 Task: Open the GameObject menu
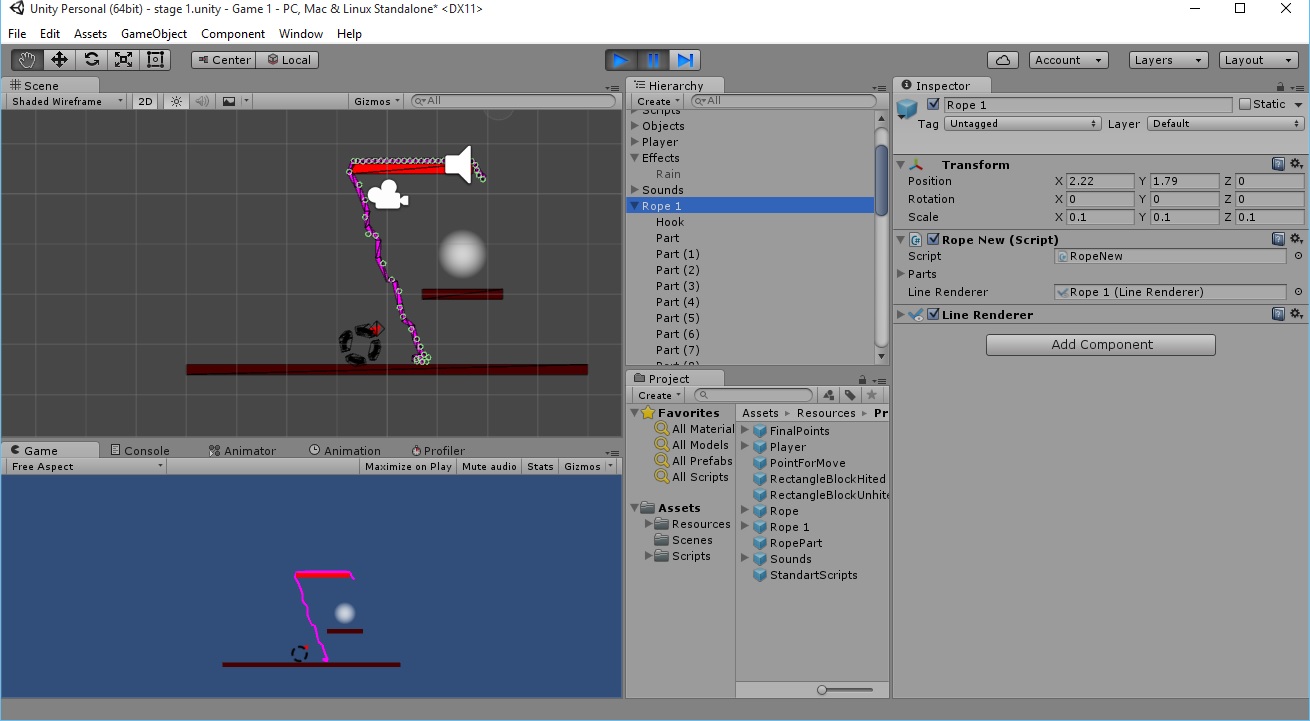pyautogui.click(x=154, y=33)
